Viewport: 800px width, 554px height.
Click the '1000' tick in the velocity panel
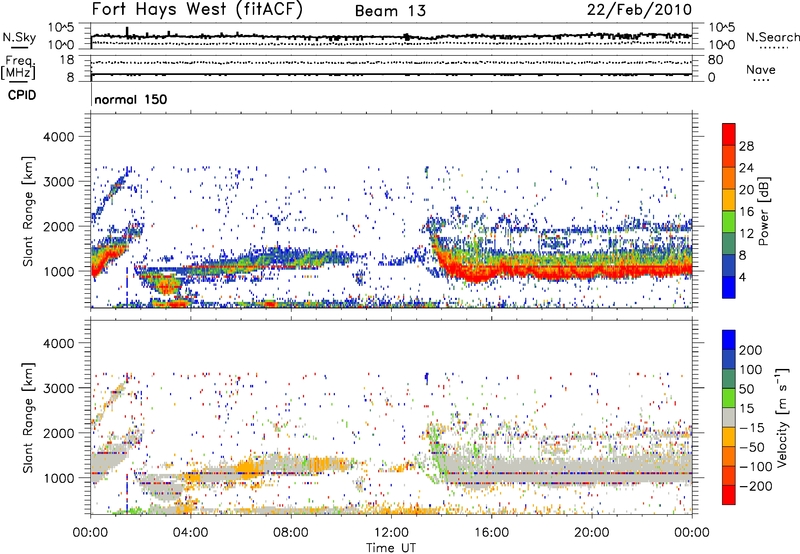pos(58,478)
